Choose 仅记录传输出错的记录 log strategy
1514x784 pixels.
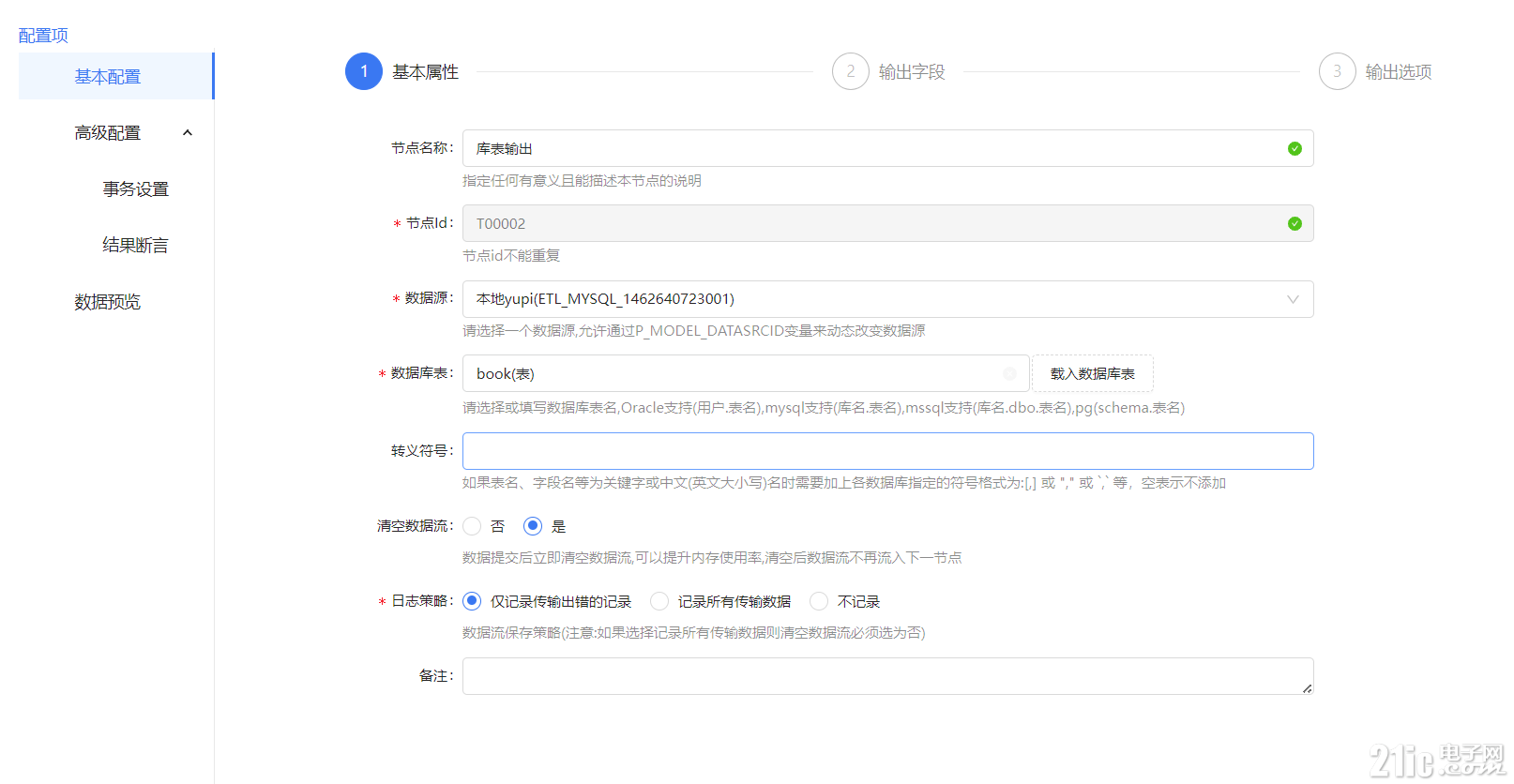point(472,601)
